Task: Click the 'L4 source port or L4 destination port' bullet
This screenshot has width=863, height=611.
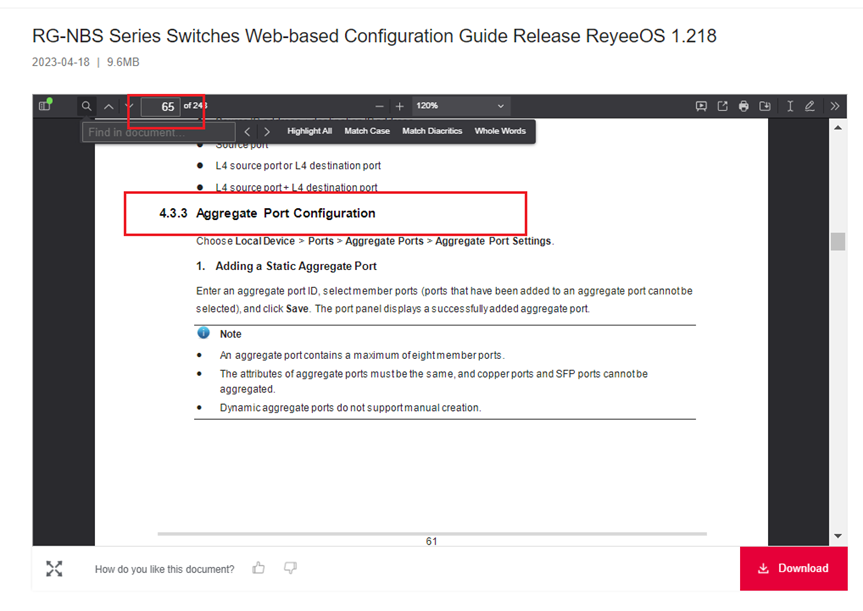Action: pyautogui.click(x=298, y=166)
